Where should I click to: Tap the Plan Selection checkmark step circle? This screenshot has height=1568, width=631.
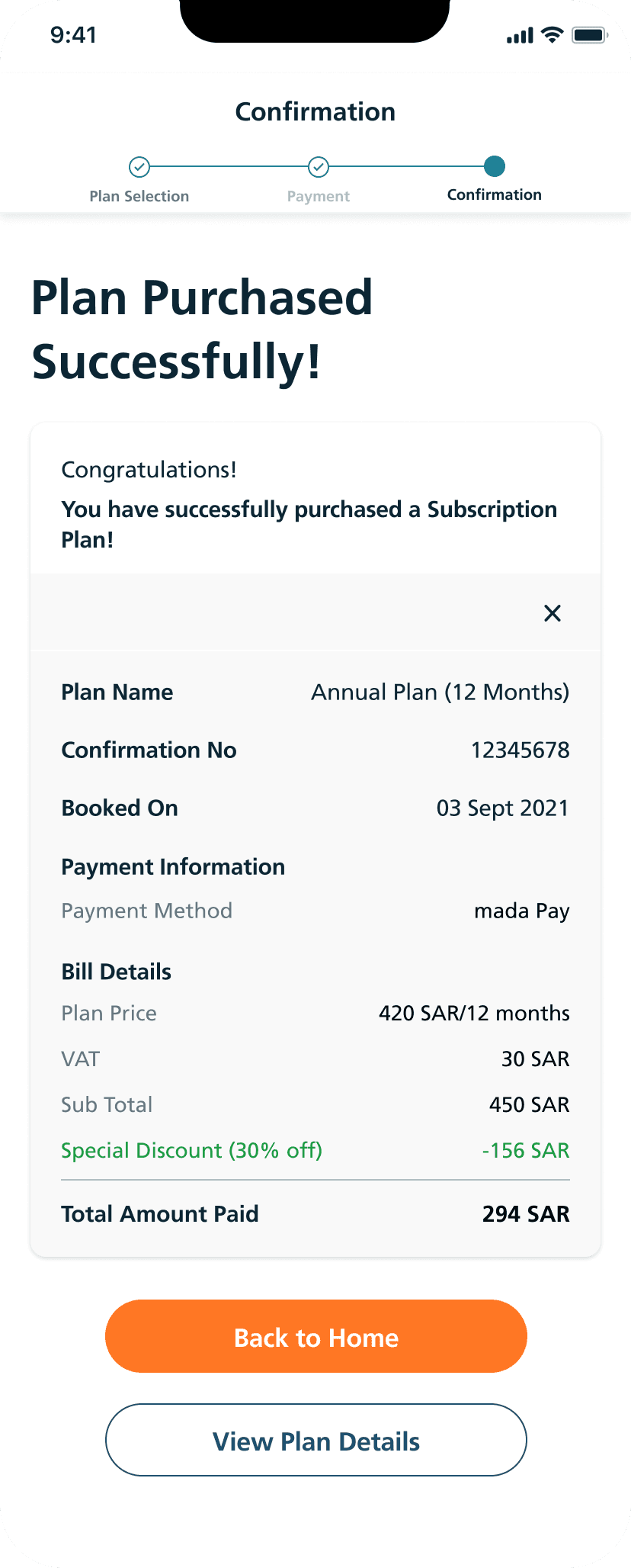pyautogui.click(x=139, y=166)
